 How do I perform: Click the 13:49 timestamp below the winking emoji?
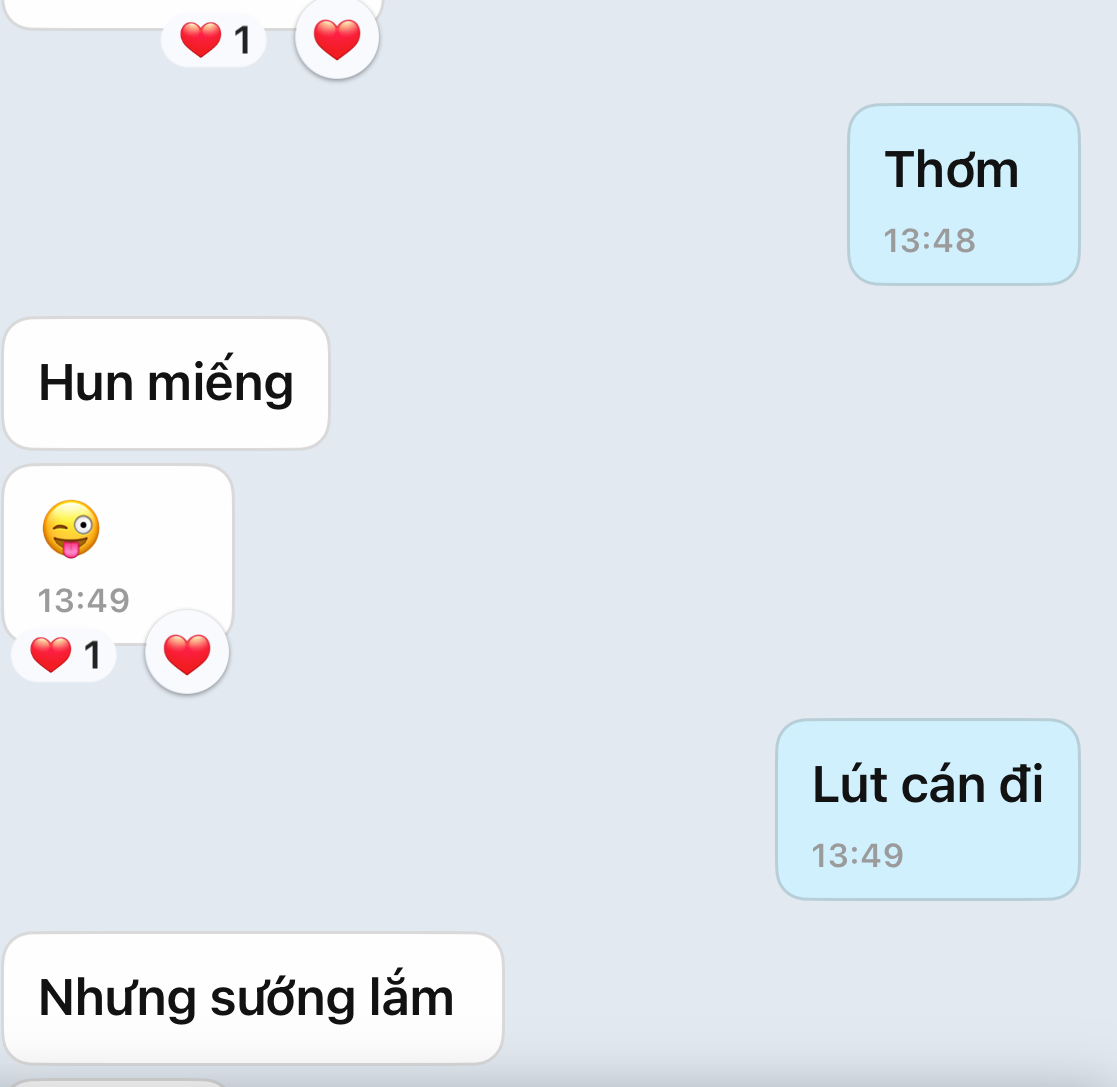[83, 600]
